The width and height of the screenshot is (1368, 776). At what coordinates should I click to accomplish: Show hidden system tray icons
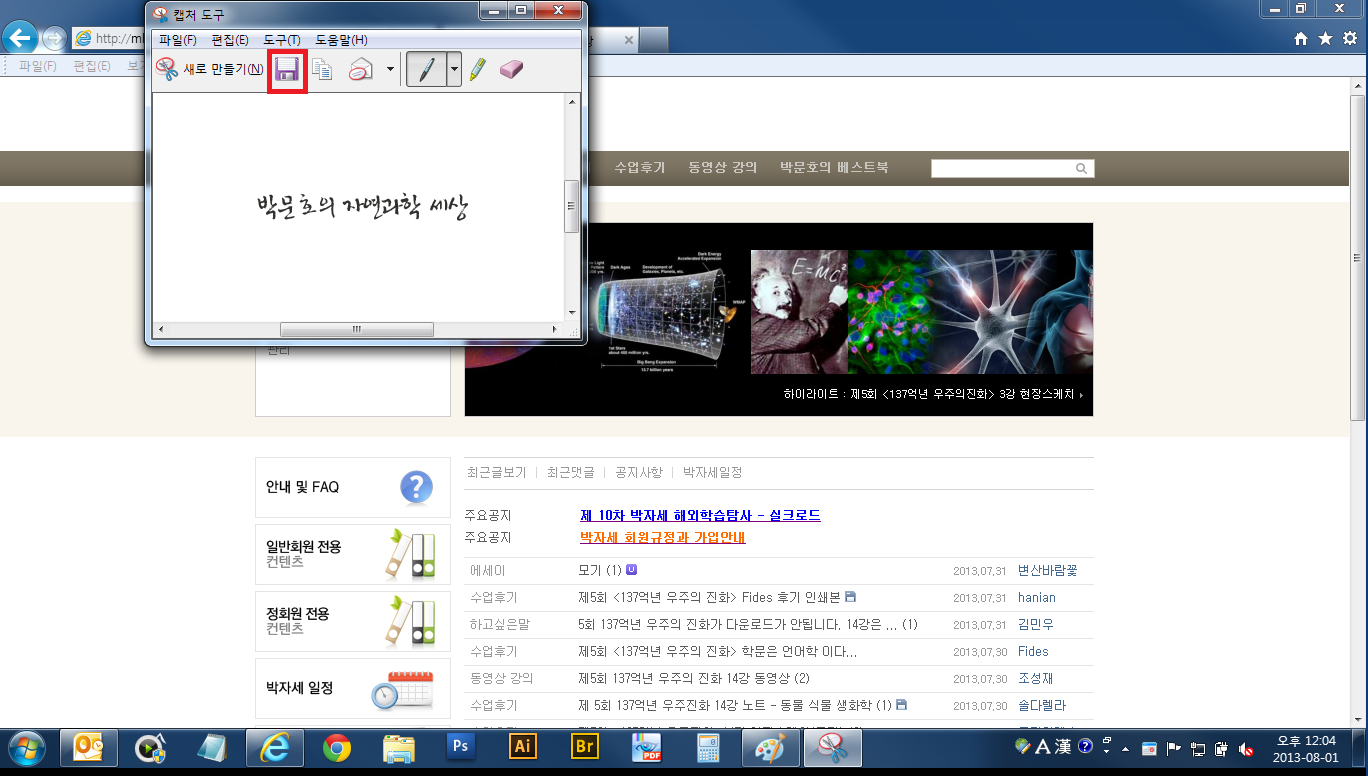(x=1126, y=748)
